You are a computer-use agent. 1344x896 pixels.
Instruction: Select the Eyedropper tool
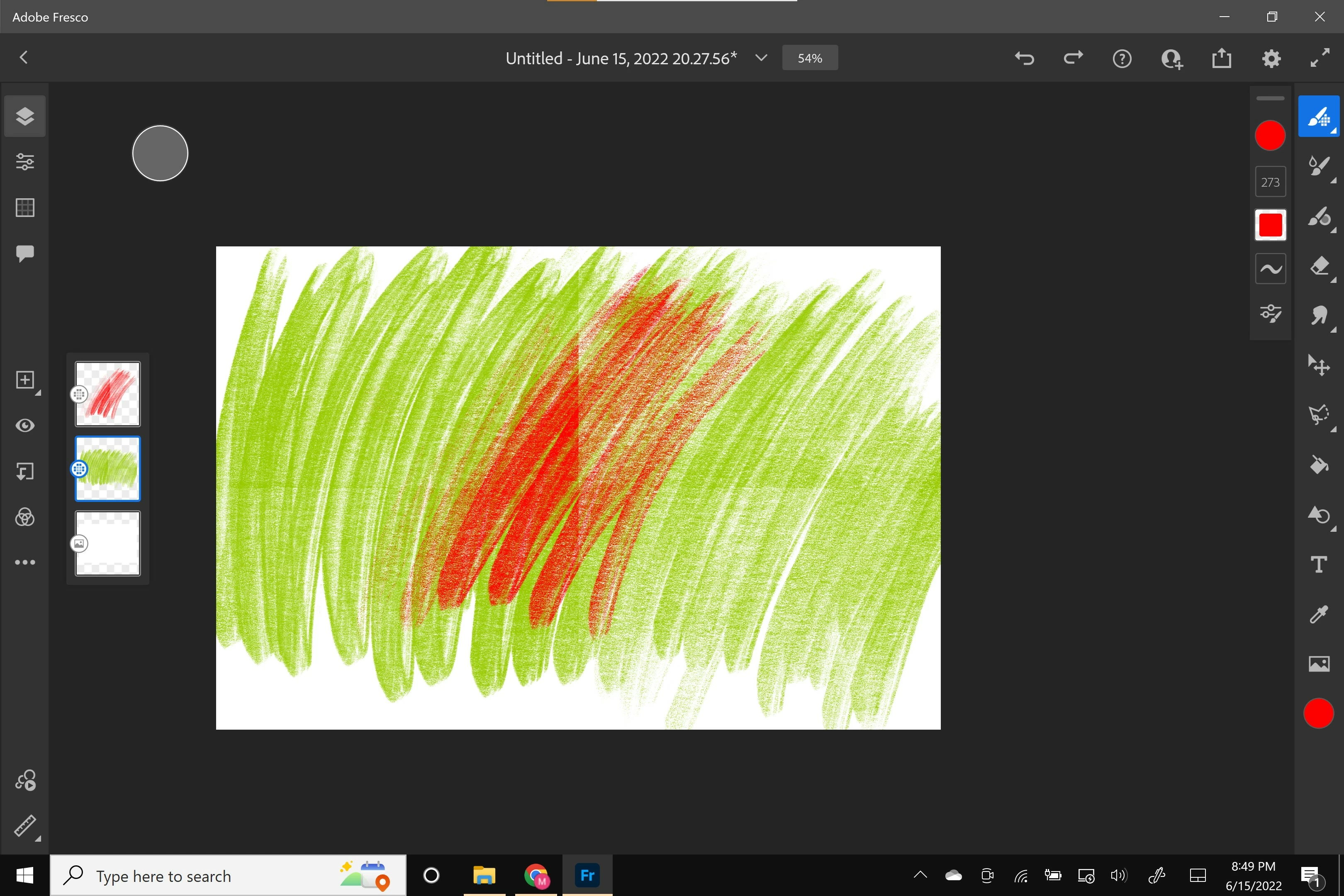(x=1319, y=614)
